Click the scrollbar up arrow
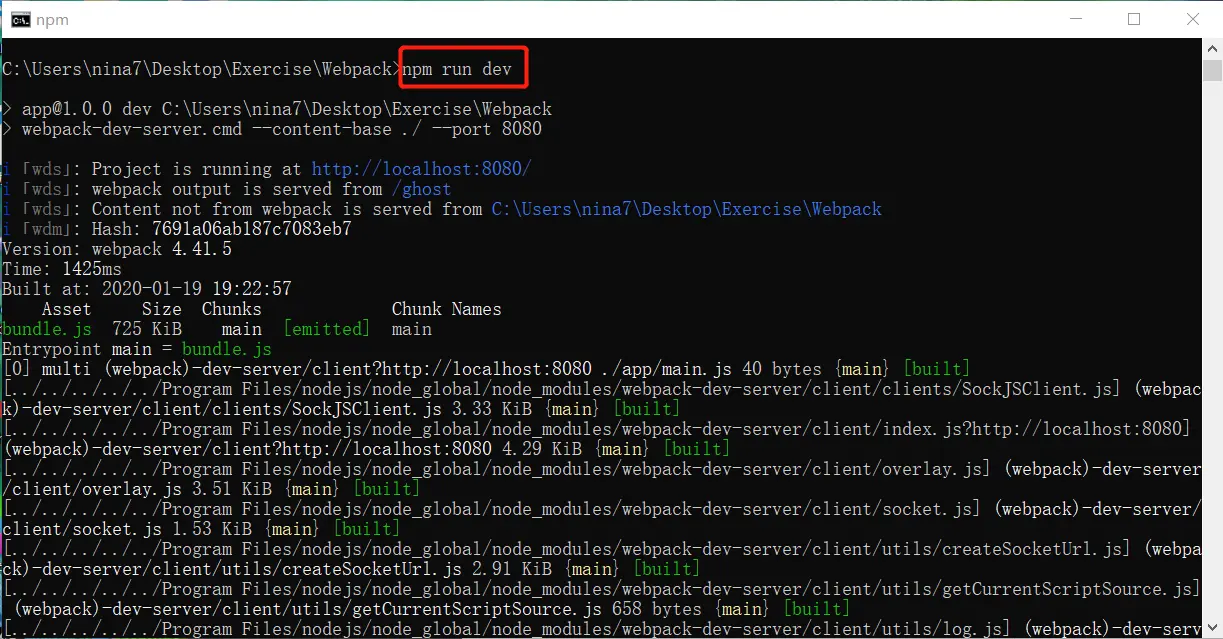 (x=1212, y=49)
